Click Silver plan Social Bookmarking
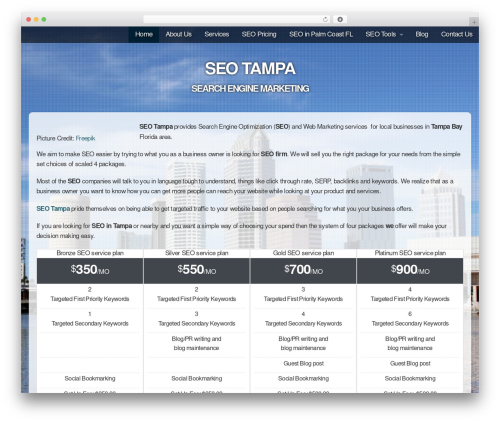This screenshot has width=500, height=423. (x=197, y=379)
